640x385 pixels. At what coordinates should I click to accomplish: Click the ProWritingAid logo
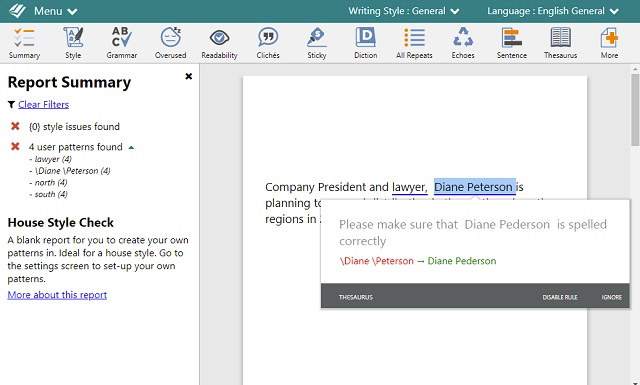[17, 11]
